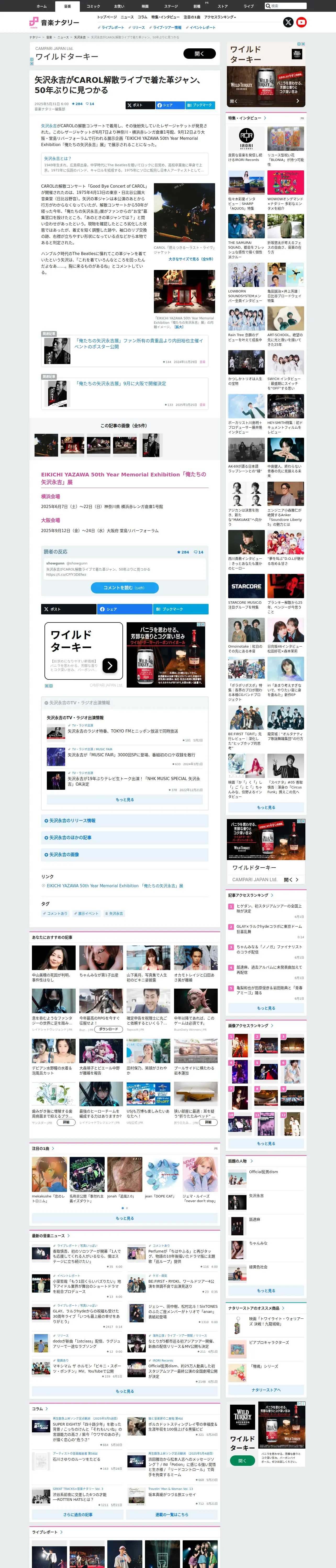This screenshot has height=1568, width=336.
Task: Open the X (Twitter) account icon in header
Action: 288,22
